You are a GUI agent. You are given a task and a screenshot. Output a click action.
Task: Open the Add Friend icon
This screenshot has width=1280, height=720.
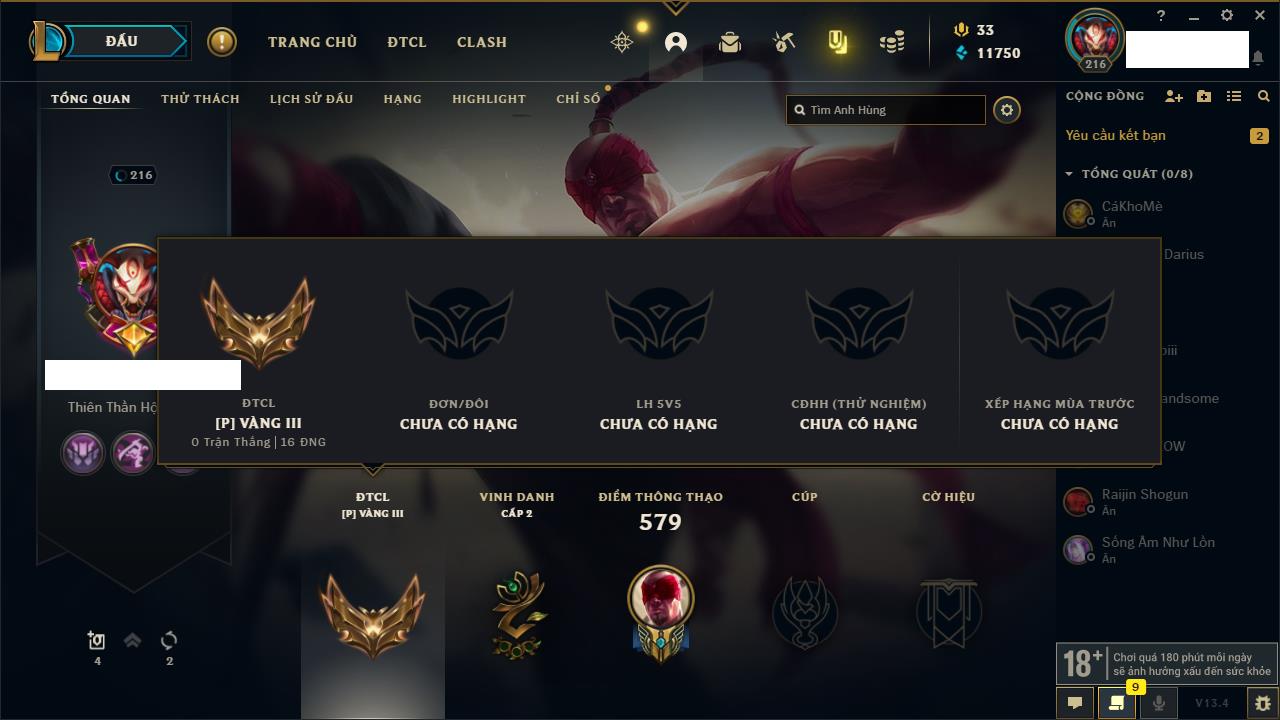[1174, 96]
